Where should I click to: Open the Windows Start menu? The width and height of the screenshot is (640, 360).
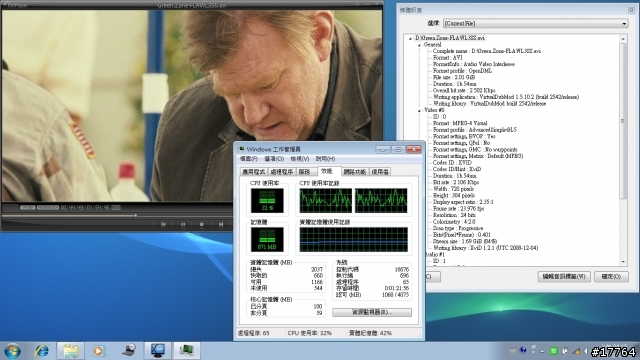tap(13, 351)
